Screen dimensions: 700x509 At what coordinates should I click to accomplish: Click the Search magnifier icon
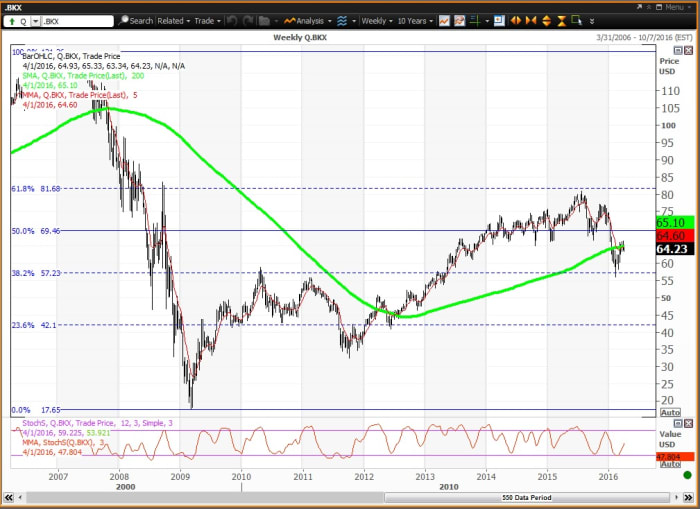pos(124,21)
